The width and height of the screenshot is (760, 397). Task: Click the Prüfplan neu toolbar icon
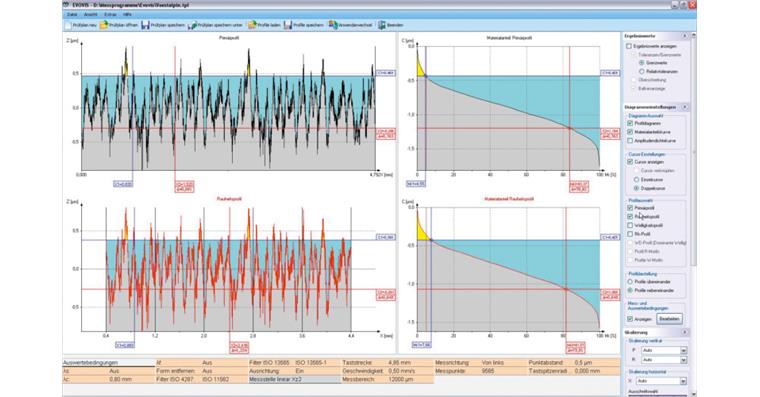click(68, 25)
